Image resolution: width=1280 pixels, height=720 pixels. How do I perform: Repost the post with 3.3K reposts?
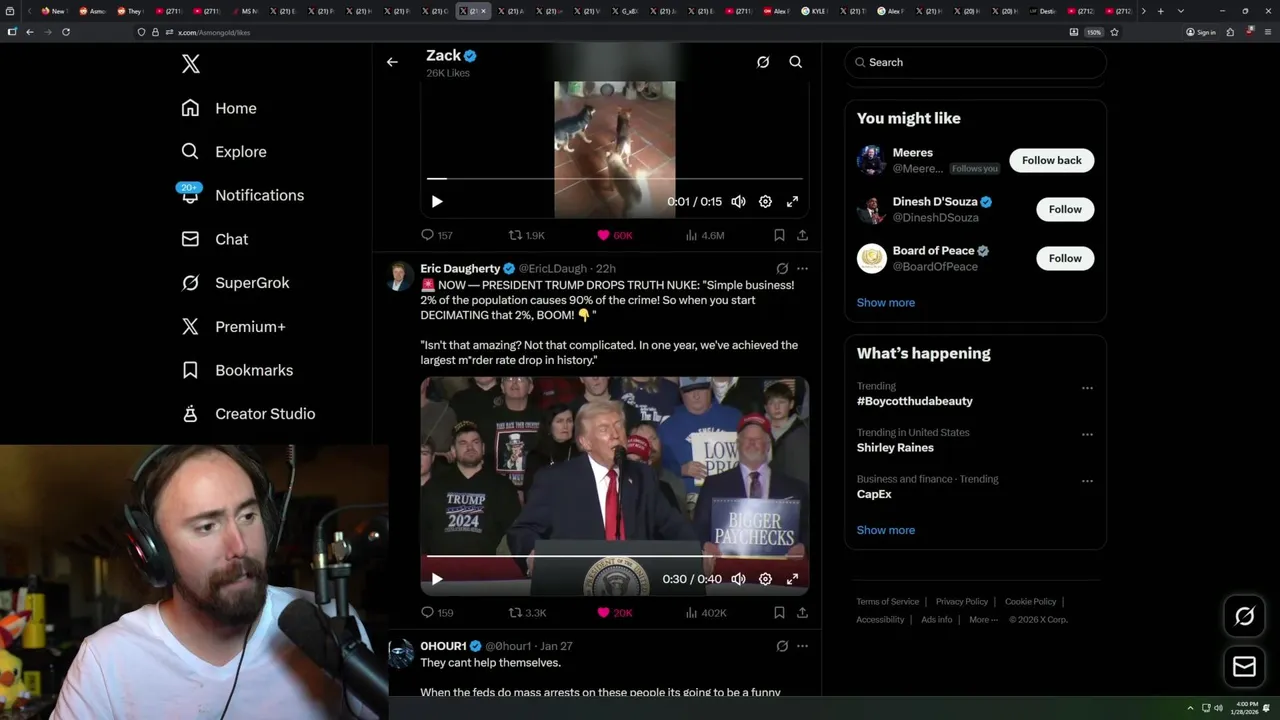(x=527, y=612)
